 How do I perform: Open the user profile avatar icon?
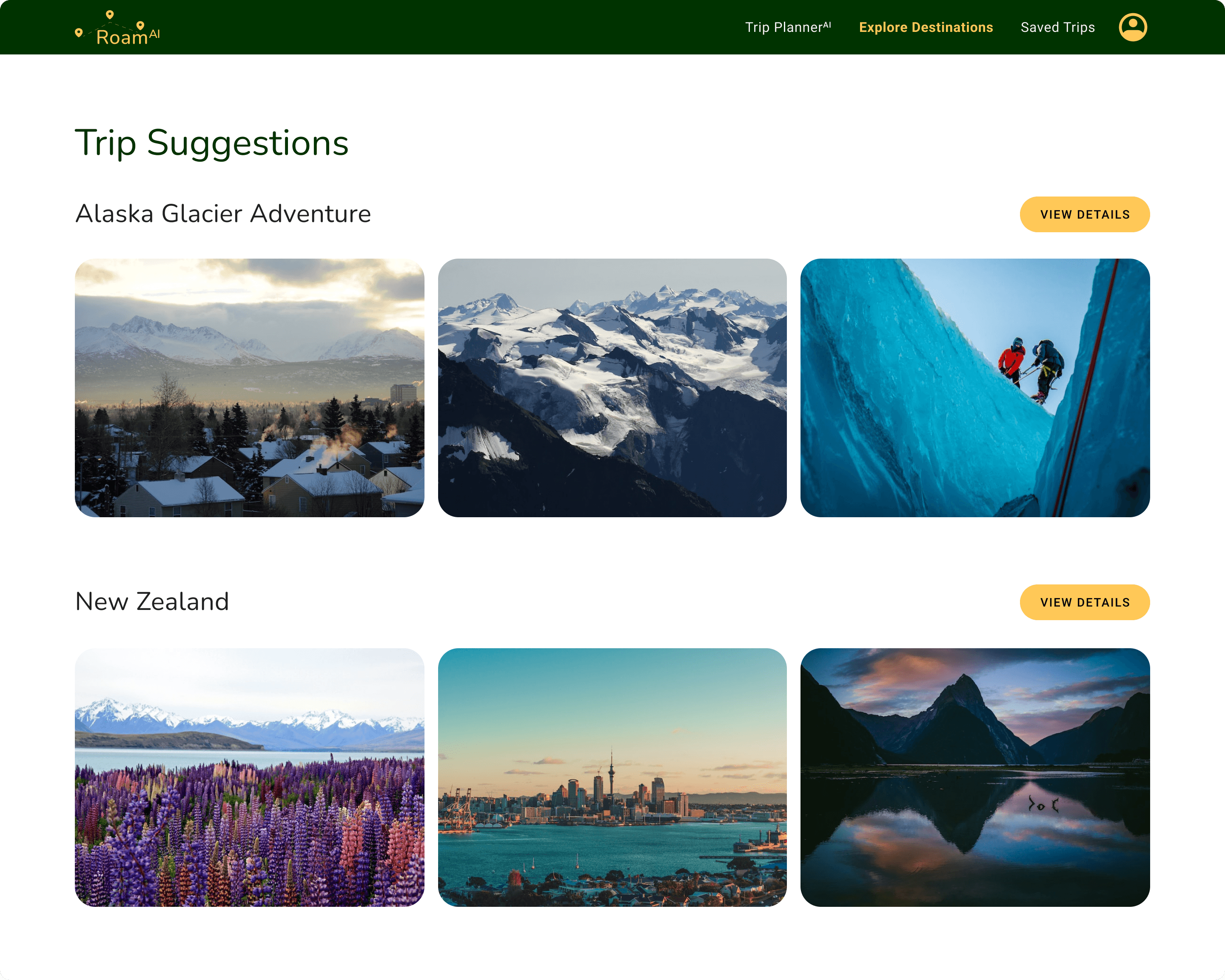pos(1132,27)
